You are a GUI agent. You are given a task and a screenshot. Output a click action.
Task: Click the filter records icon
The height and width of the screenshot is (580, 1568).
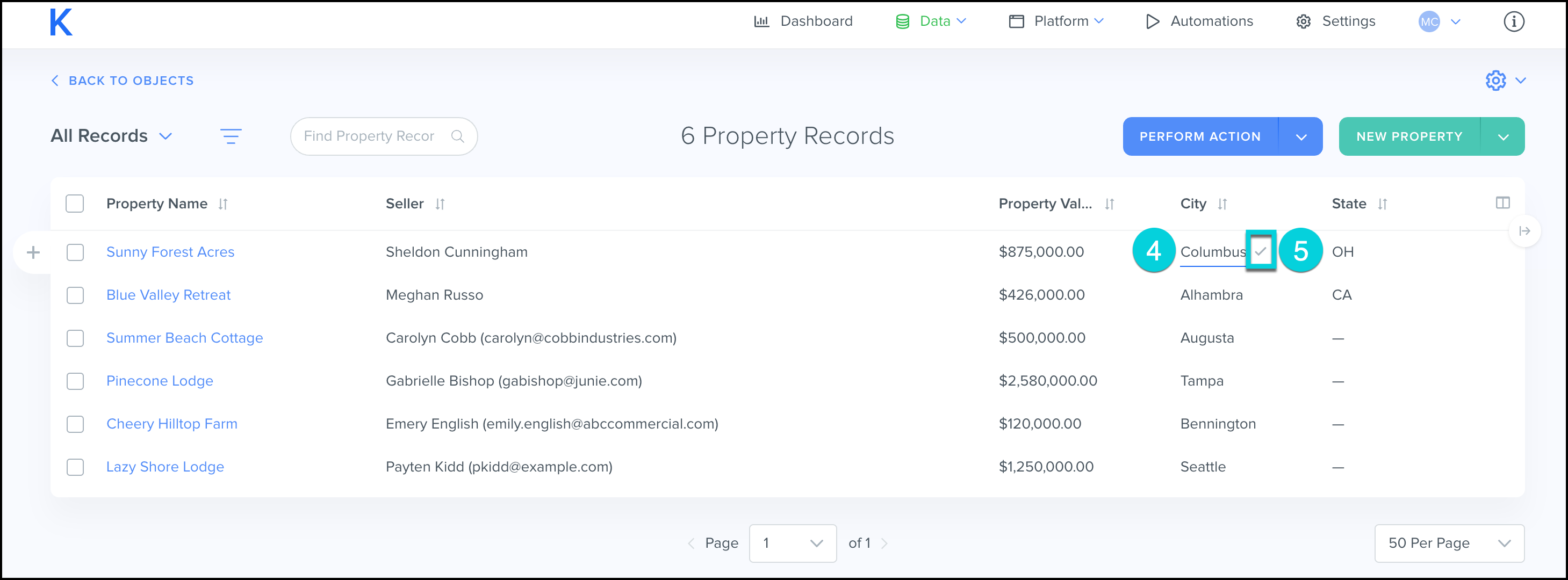231,136
